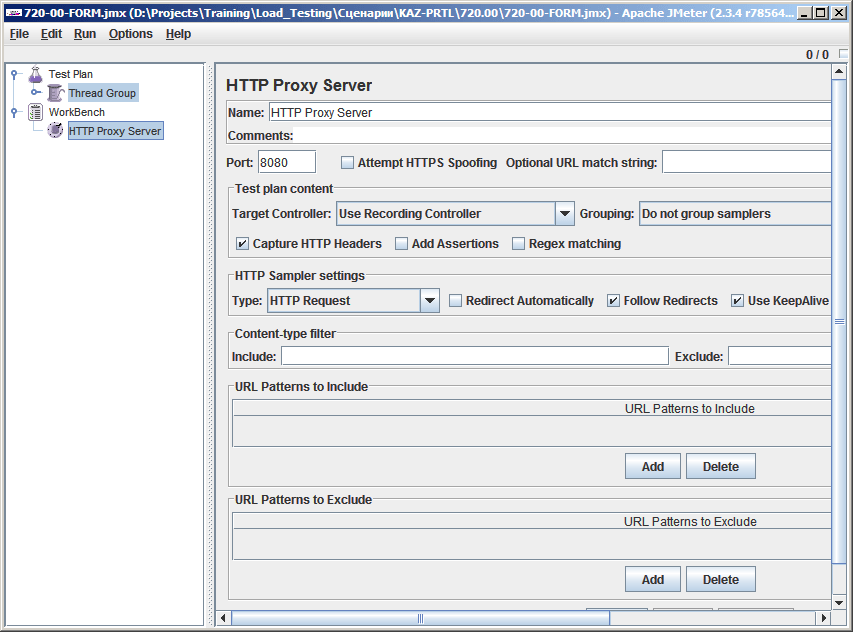Click the Port number field
The height and width of the screenshot is (632, 853).
tap(287, 163)
